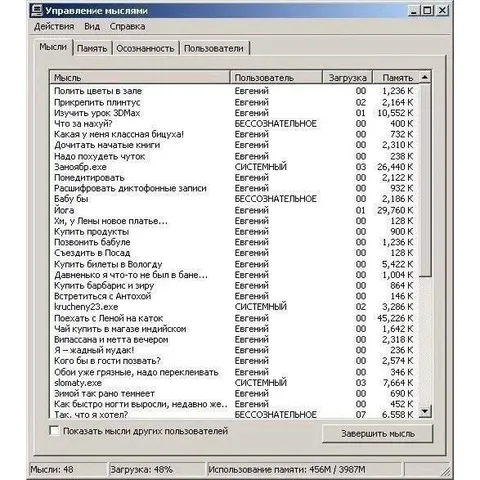Select the row Обои уже грязные, надо переклеивать

[233, 372]
